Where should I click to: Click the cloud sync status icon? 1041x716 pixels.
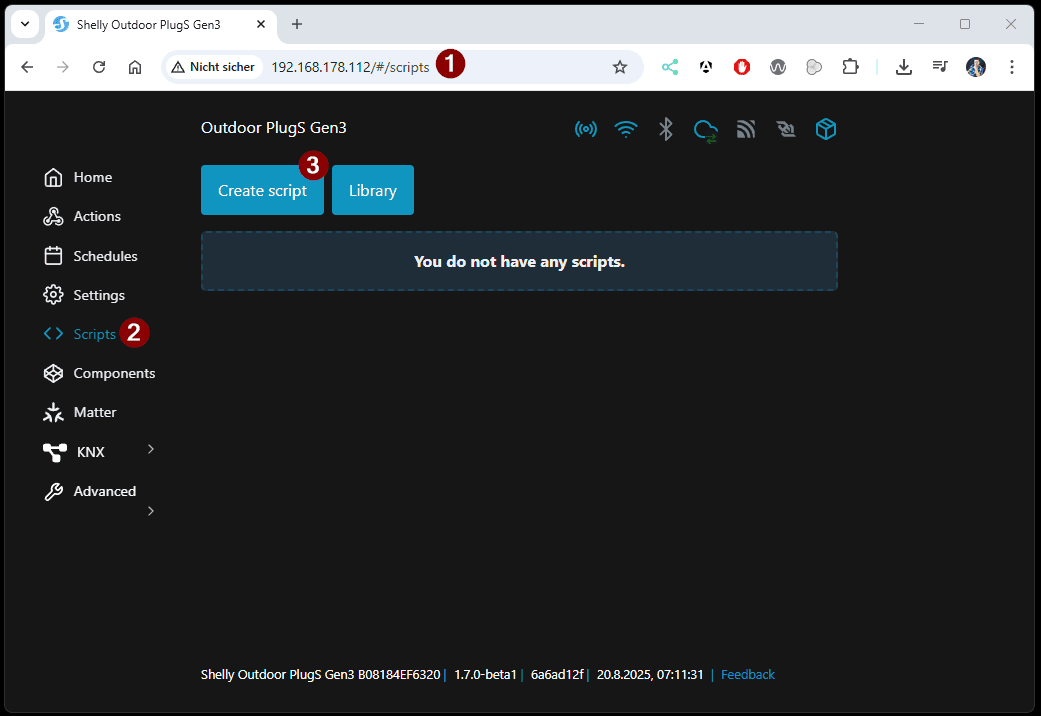pos(705,129)
